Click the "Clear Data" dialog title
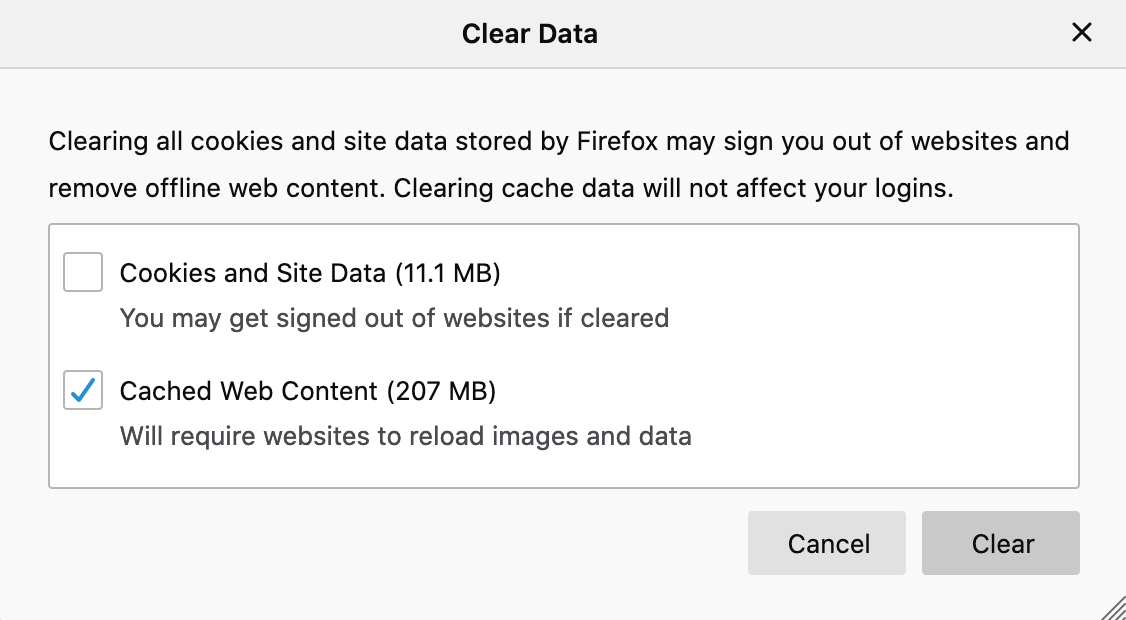Viewport: 1126px width, 620px height. pyautogui.click(x=530, y=34)
